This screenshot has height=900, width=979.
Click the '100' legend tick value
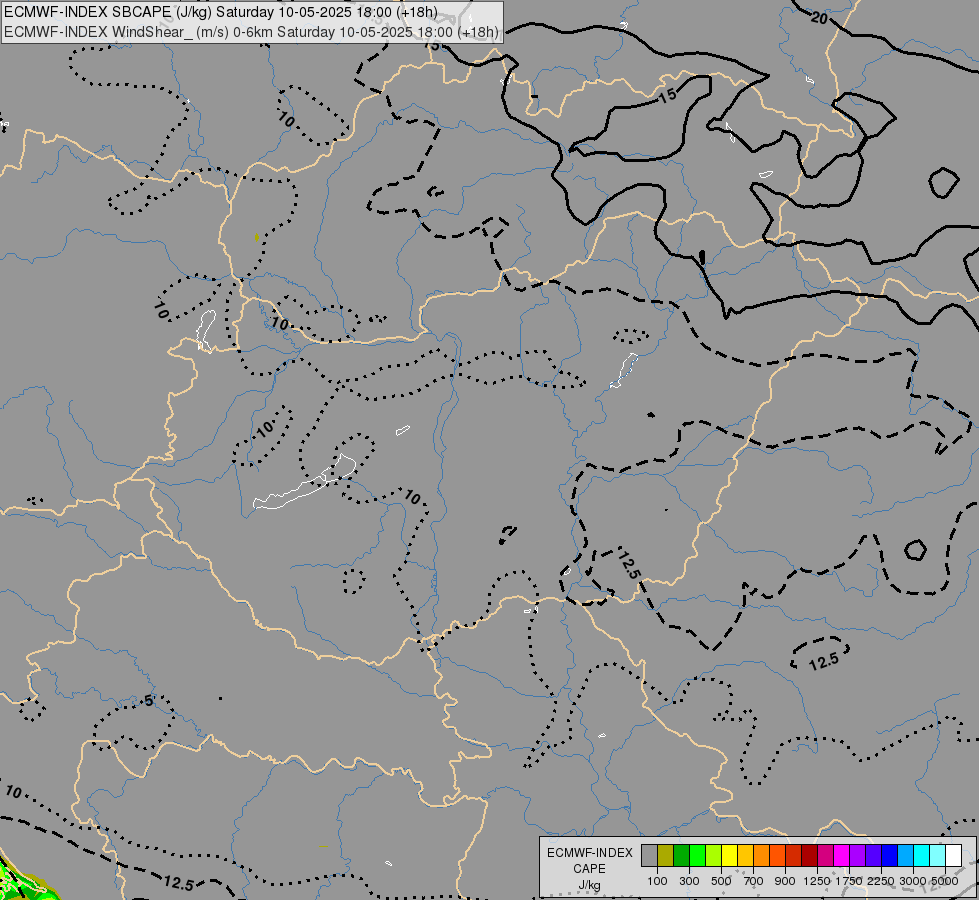[x=657, y=881]
